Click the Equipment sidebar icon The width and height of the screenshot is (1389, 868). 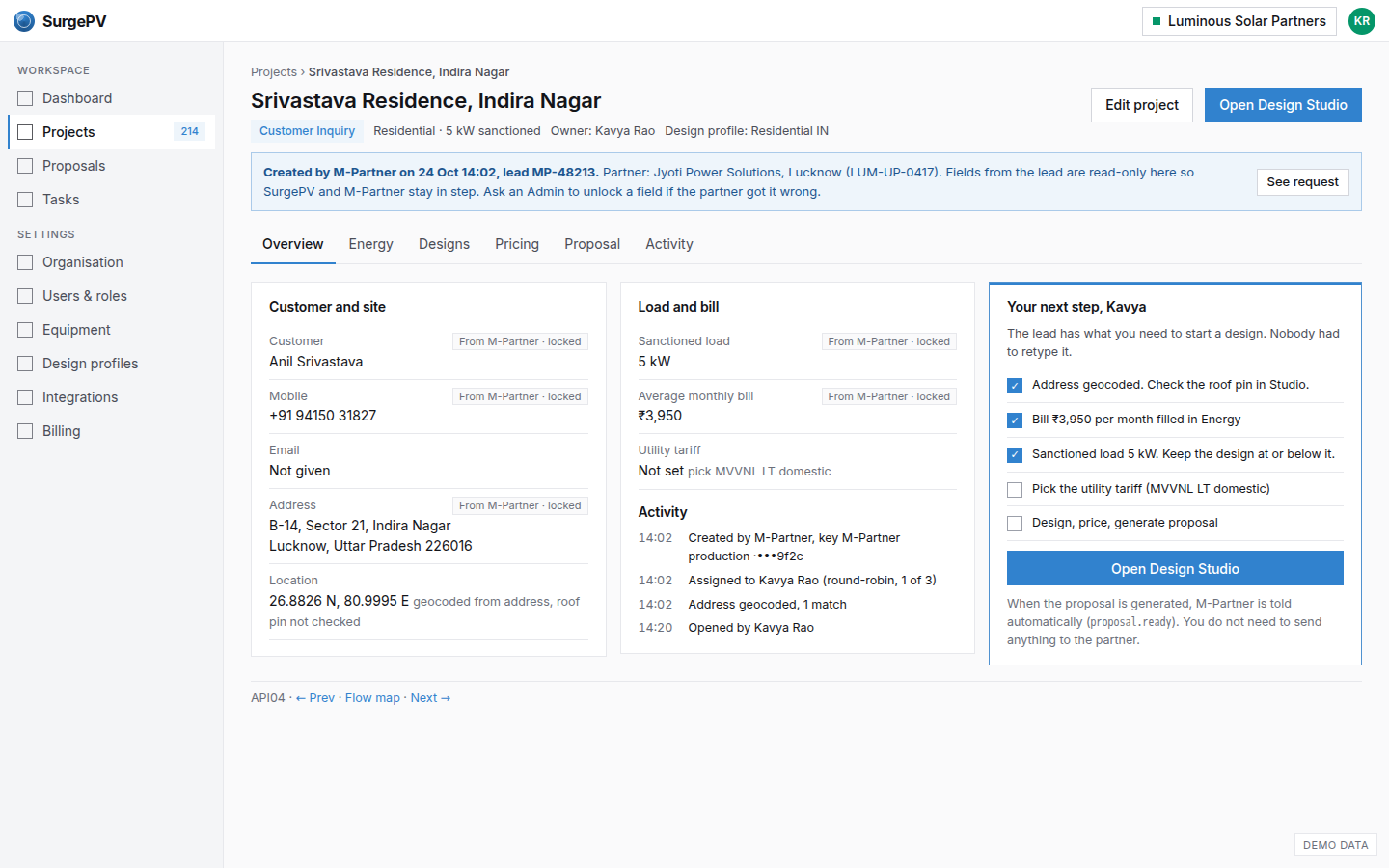tap(25, 330)
